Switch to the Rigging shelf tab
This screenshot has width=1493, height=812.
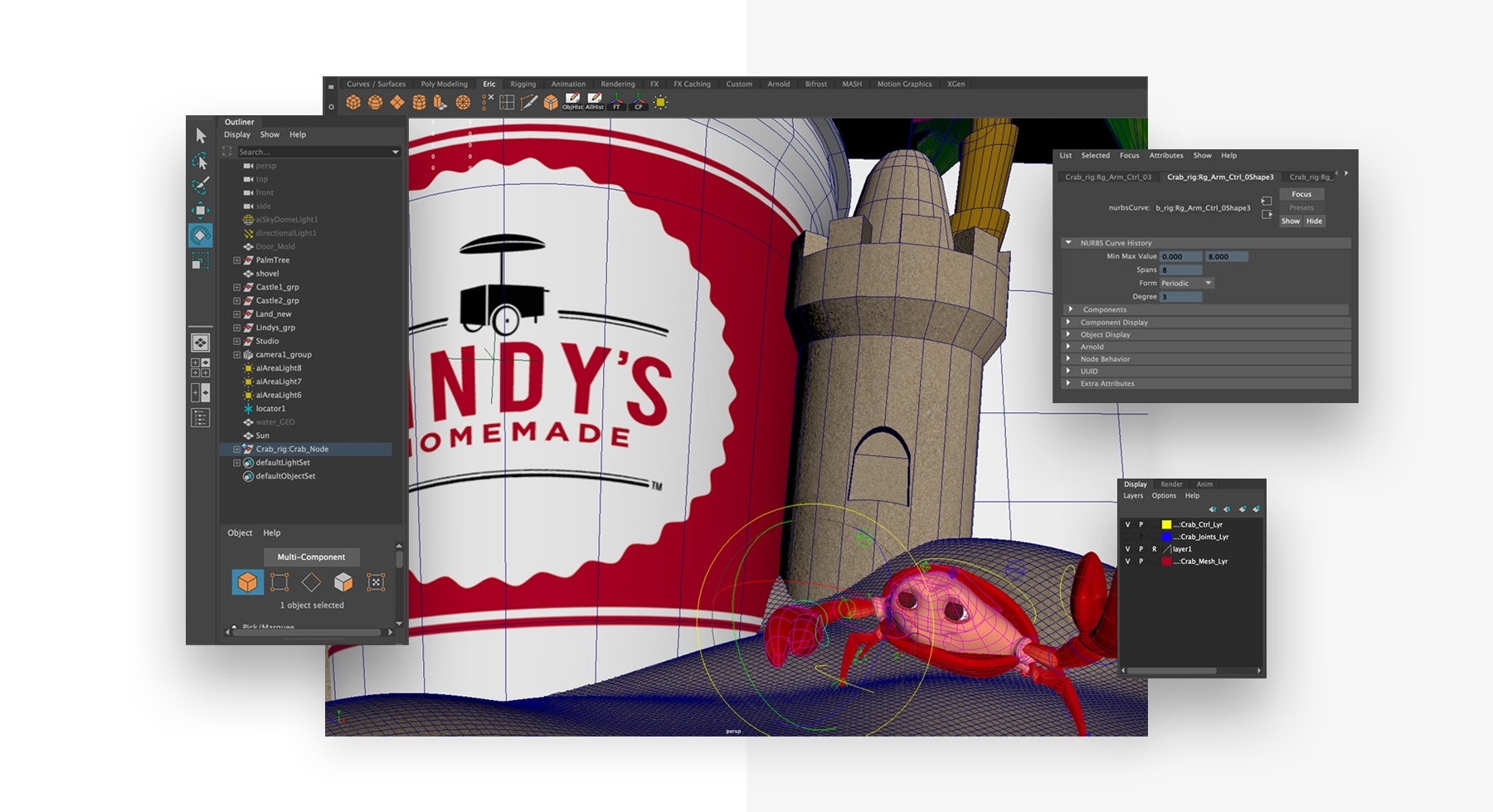(523, 84)
